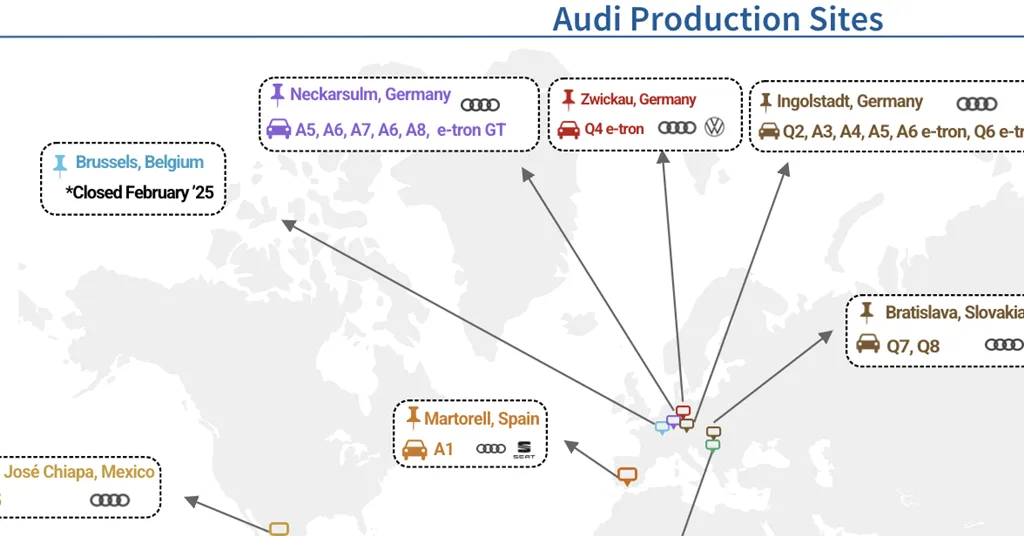This screenshot has width=1024, height=536.
Task: Click the brown map marker for Ingolstadt
Action: coord(686,424)
